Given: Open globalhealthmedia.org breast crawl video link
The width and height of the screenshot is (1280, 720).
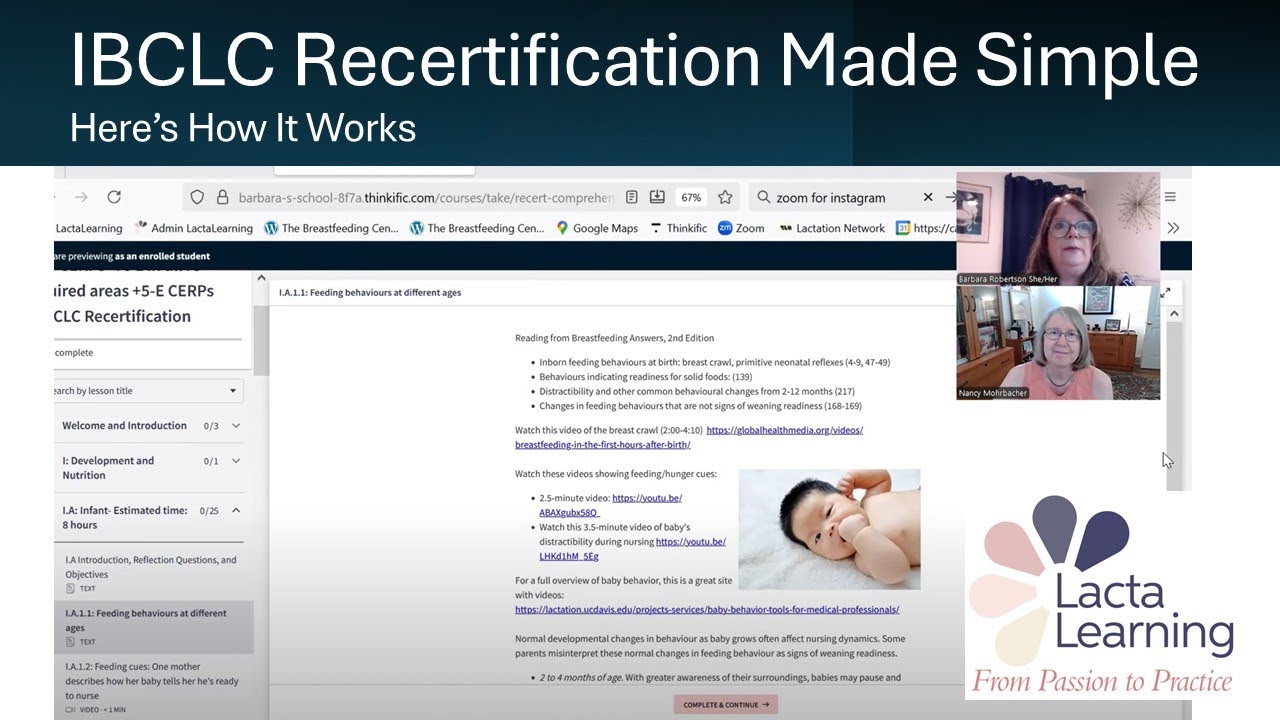Looking at the screenshot, I should tap(689, 437).
